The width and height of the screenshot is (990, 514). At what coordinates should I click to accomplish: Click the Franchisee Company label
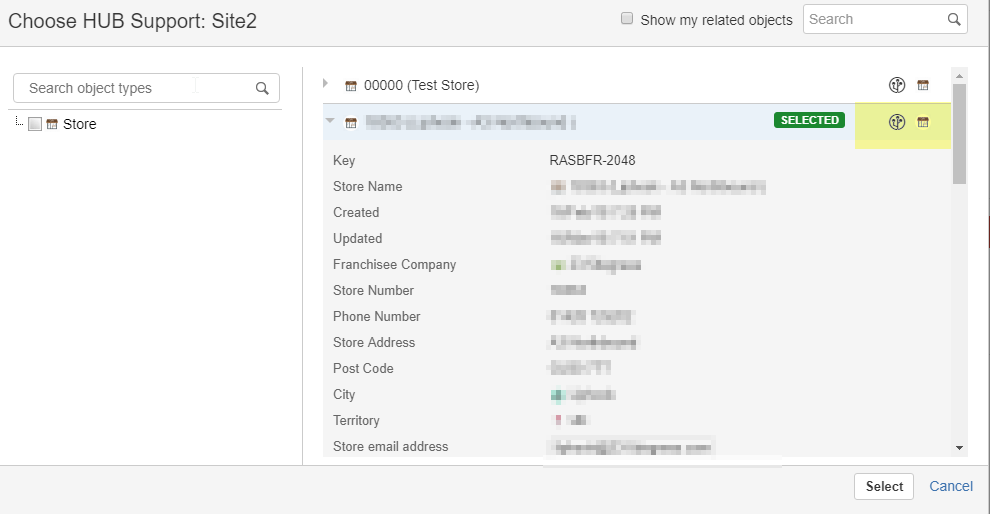point(395,265)
